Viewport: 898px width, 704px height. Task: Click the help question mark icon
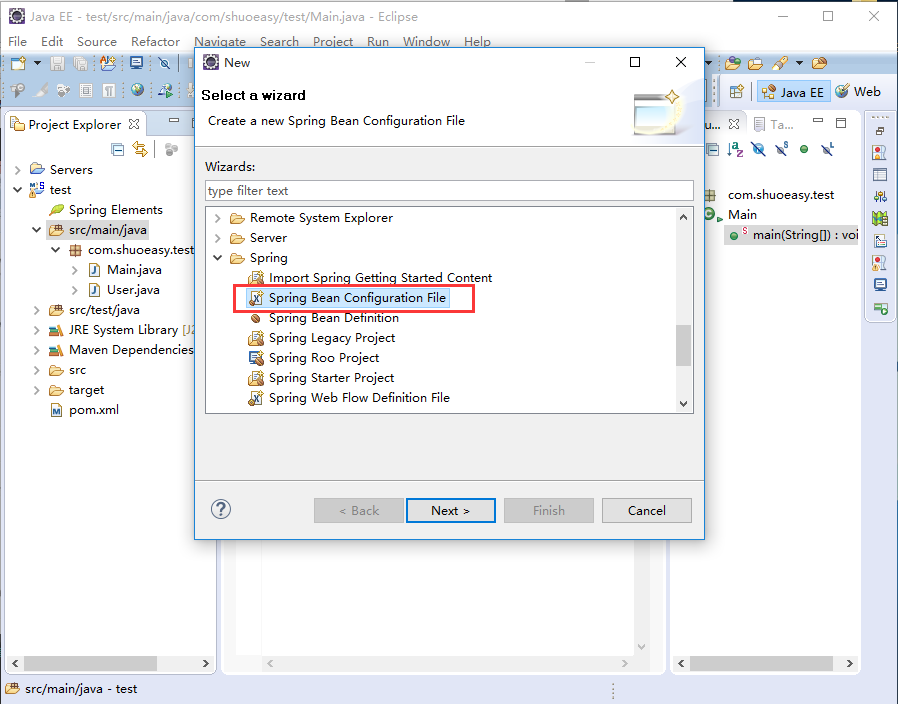pyautogui.click(x=220, y=509)
